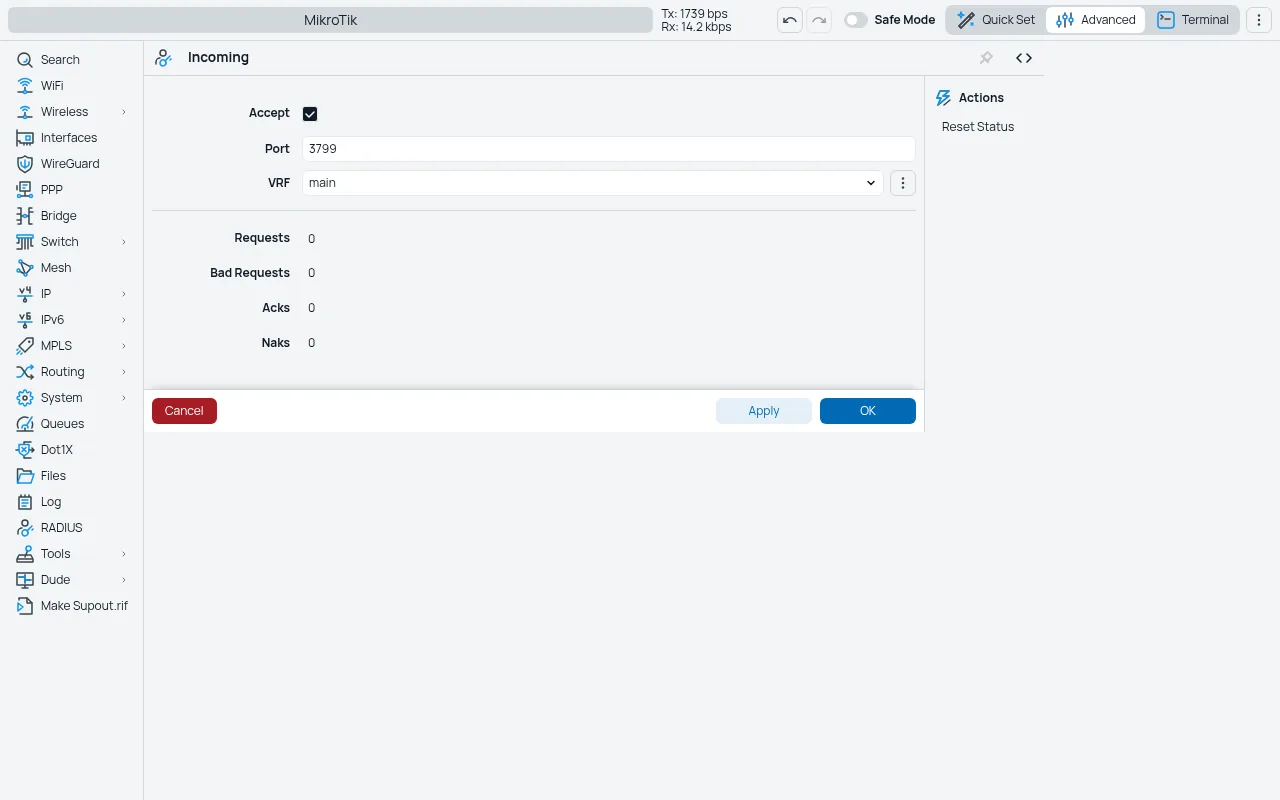This screenshot has height=800, width=1280.
Task: Click the Make Supout.rif icon
Action: (25, 606)
